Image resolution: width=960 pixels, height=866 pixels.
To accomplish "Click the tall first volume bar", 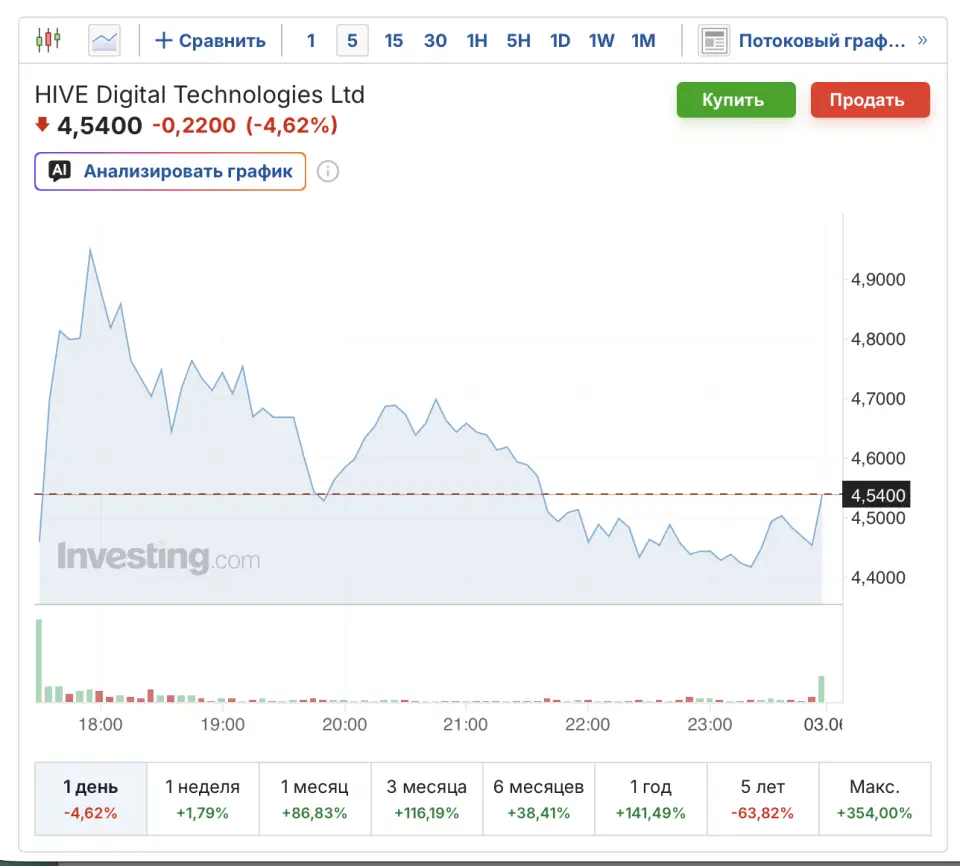I will tap(39, 661).
